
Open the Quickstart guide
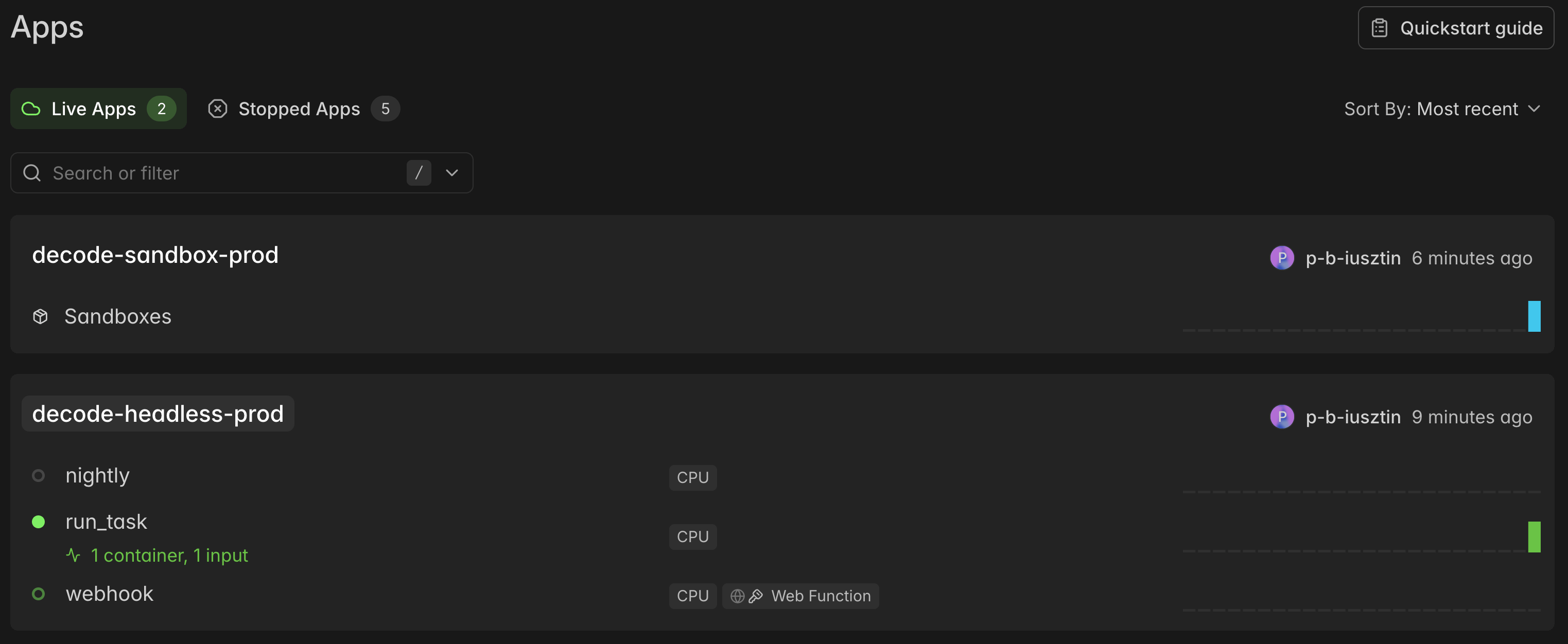pos(1455,28)
